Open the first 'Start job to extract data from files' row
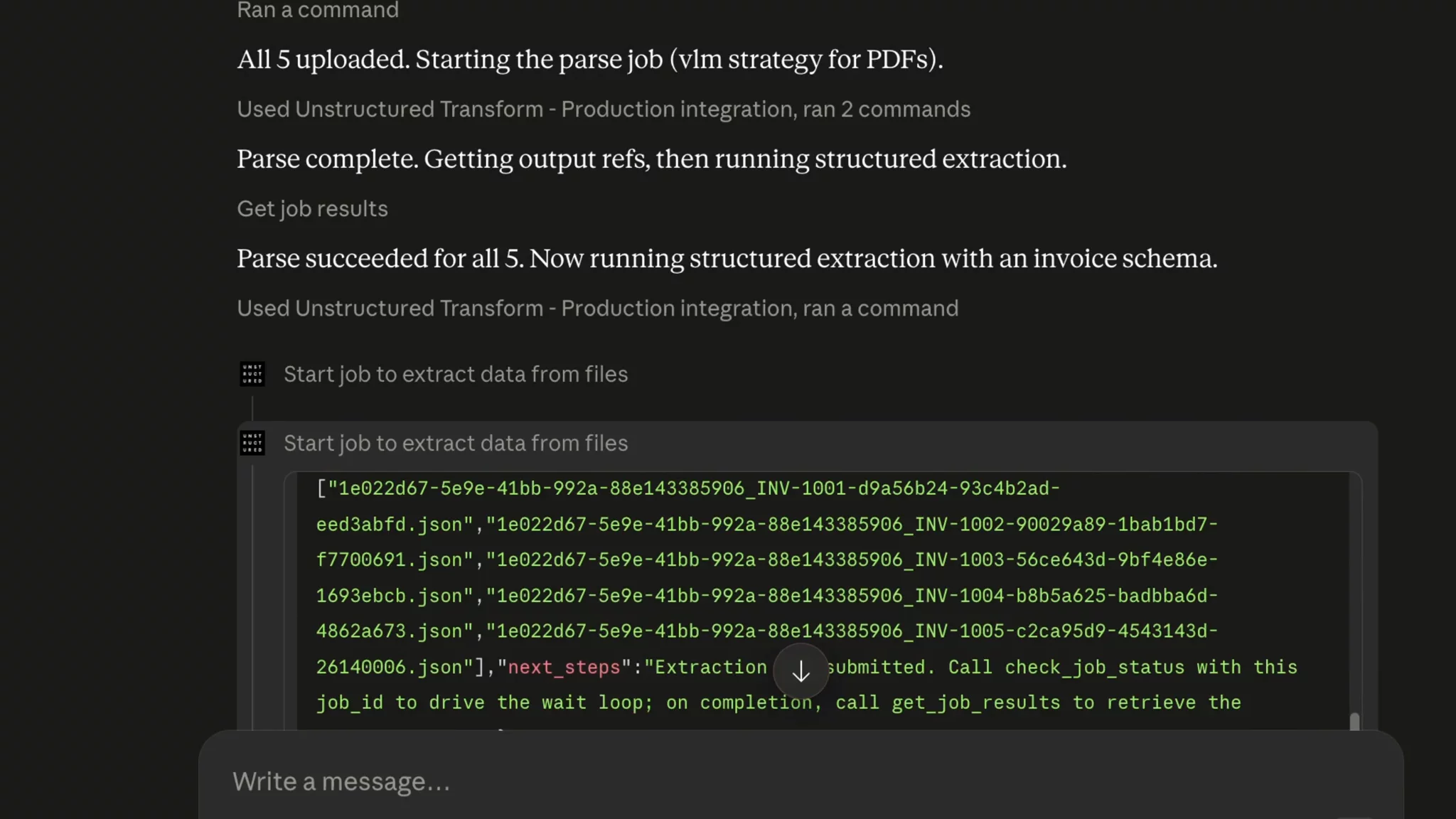The height and width of the screenshot is (819, 1456). point(456,374)
